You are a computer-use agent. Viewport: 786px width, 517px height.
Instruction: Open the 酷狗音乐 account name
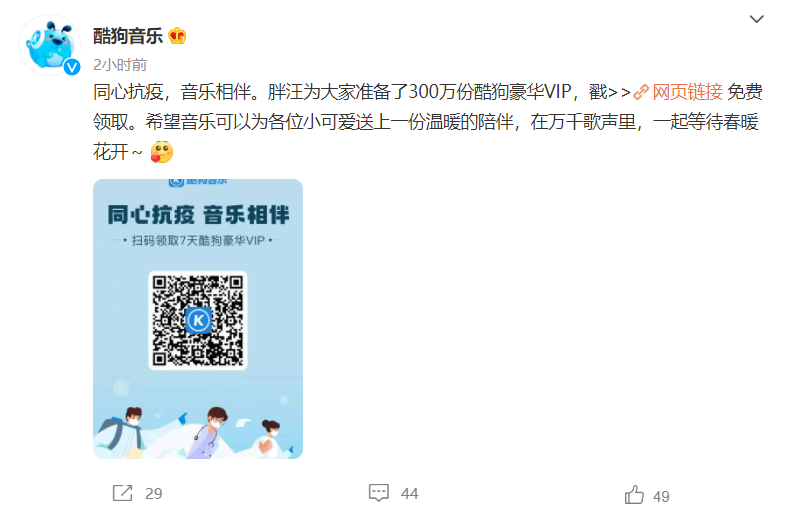click(x=128, y=36)
